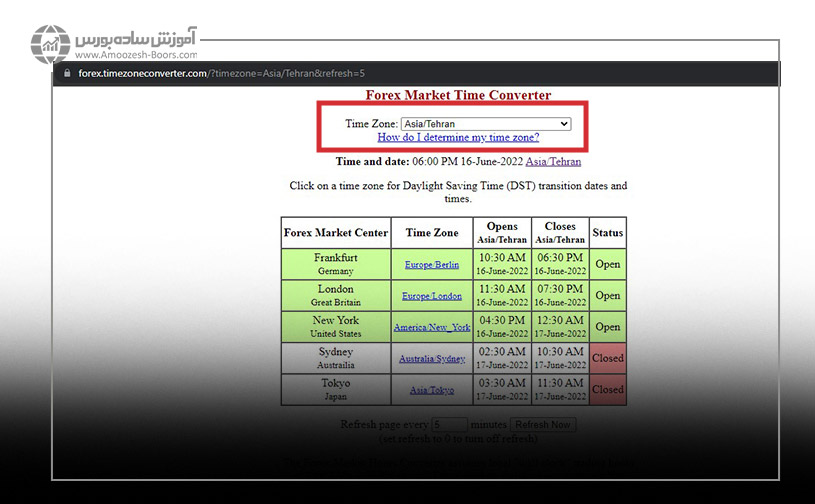Viewport: 815px width, 504px height.
Task: Click the refresh minutes input field
Action: coord(450,425)
